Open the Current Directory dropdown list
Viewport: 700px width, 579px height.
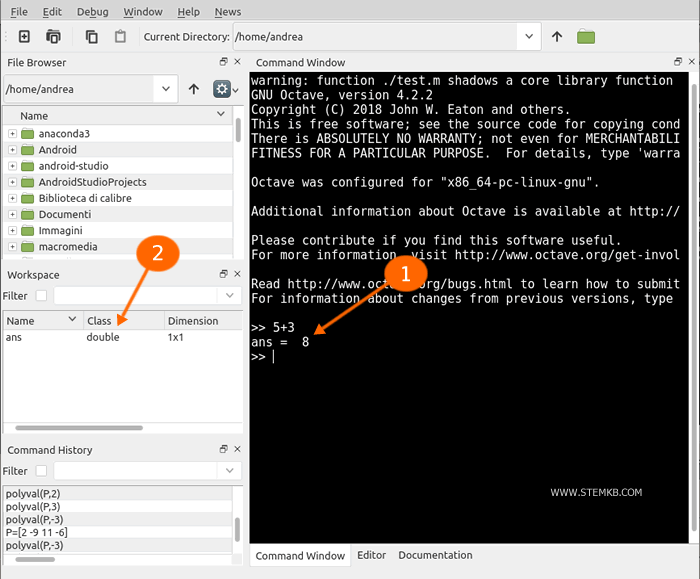[x=529, y=37]
